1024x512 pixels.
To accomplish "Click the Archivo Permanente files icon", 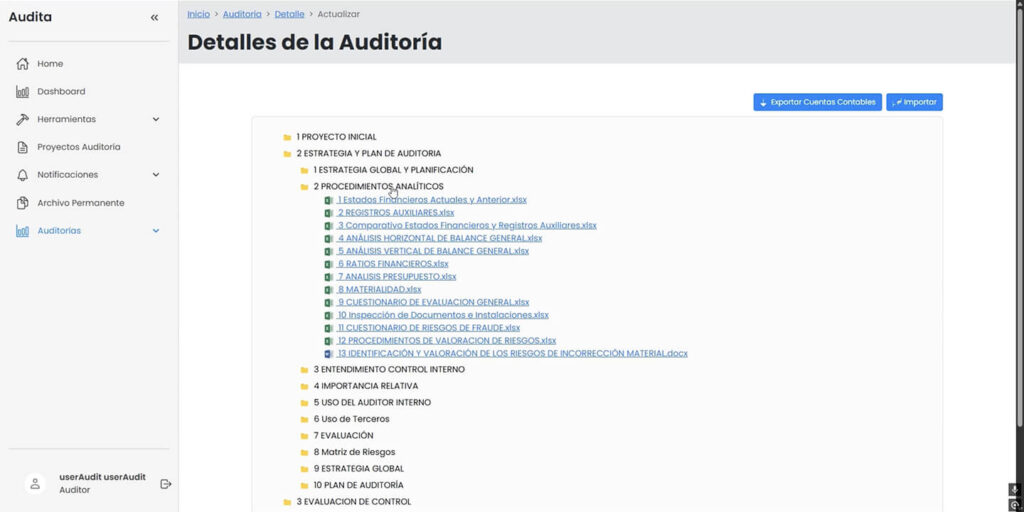I will point(22,203).
